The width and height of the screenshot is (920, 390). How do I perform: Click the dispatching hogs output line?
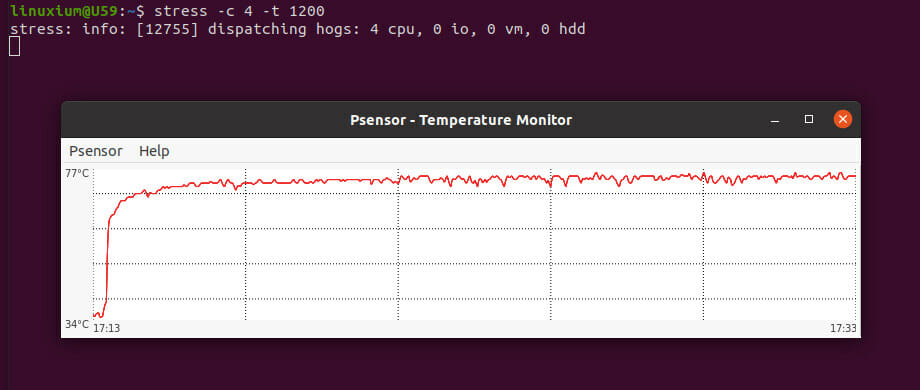(x=297, y=29)
